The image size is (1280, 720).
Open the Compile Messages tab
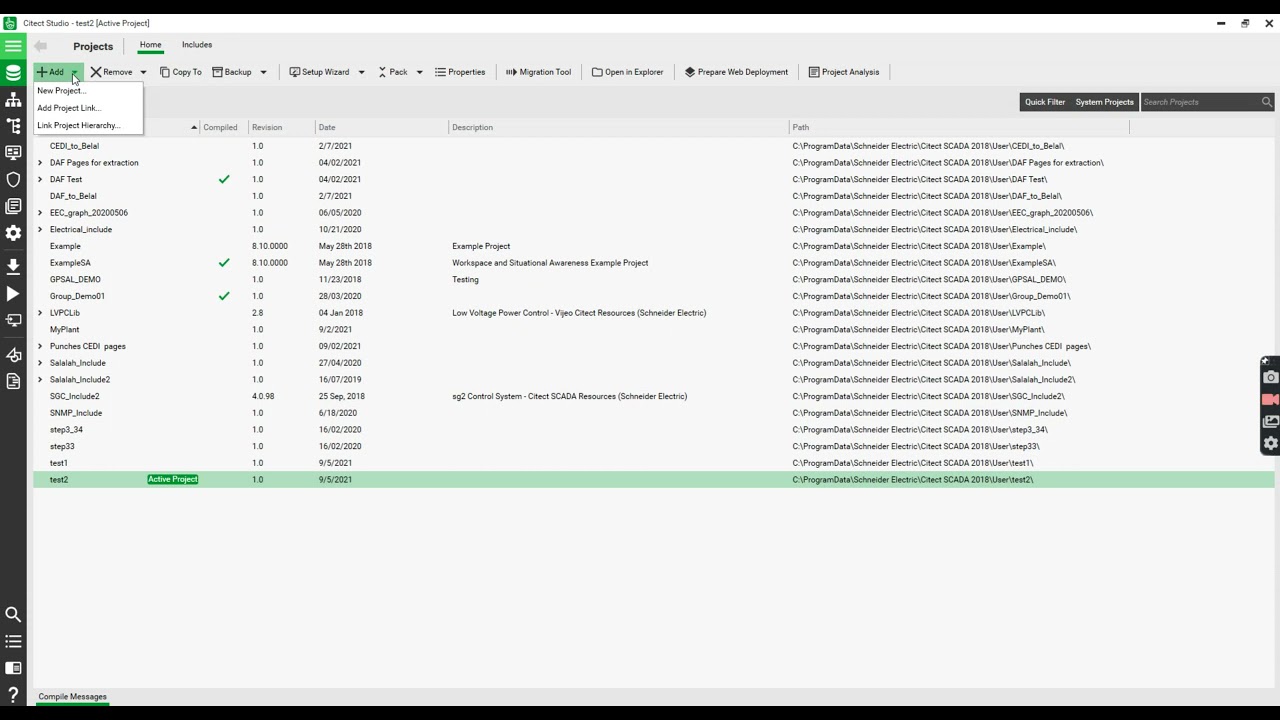[x=73, y=697]
